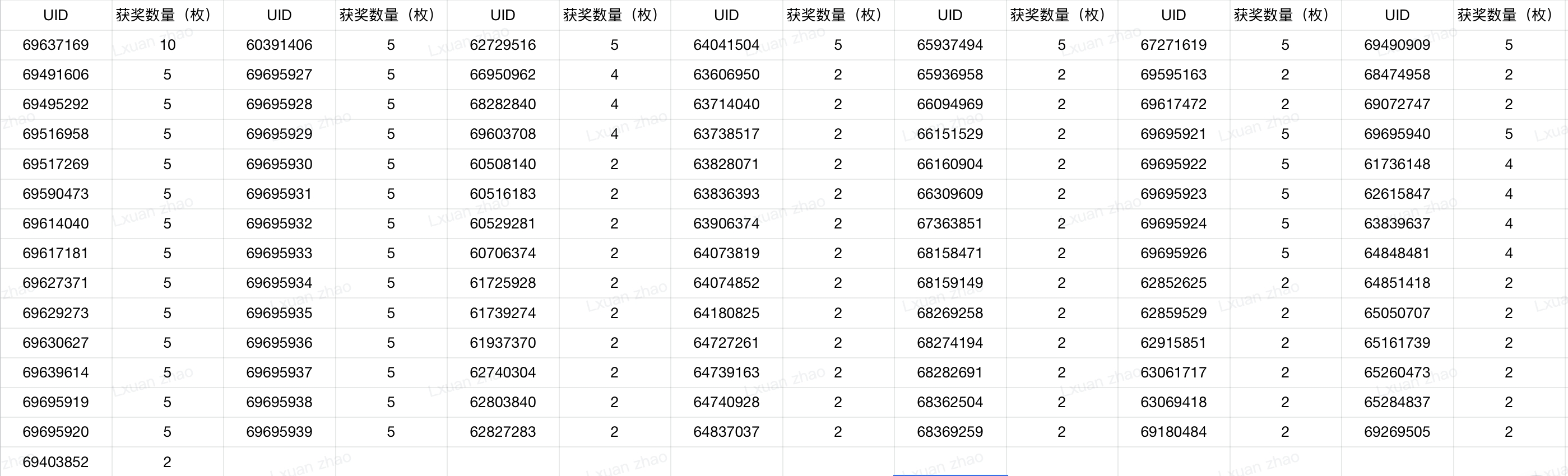The image size is (1568, 476).
Task: Click the cell containing UID 69490909
Action: pos(1397,45)
